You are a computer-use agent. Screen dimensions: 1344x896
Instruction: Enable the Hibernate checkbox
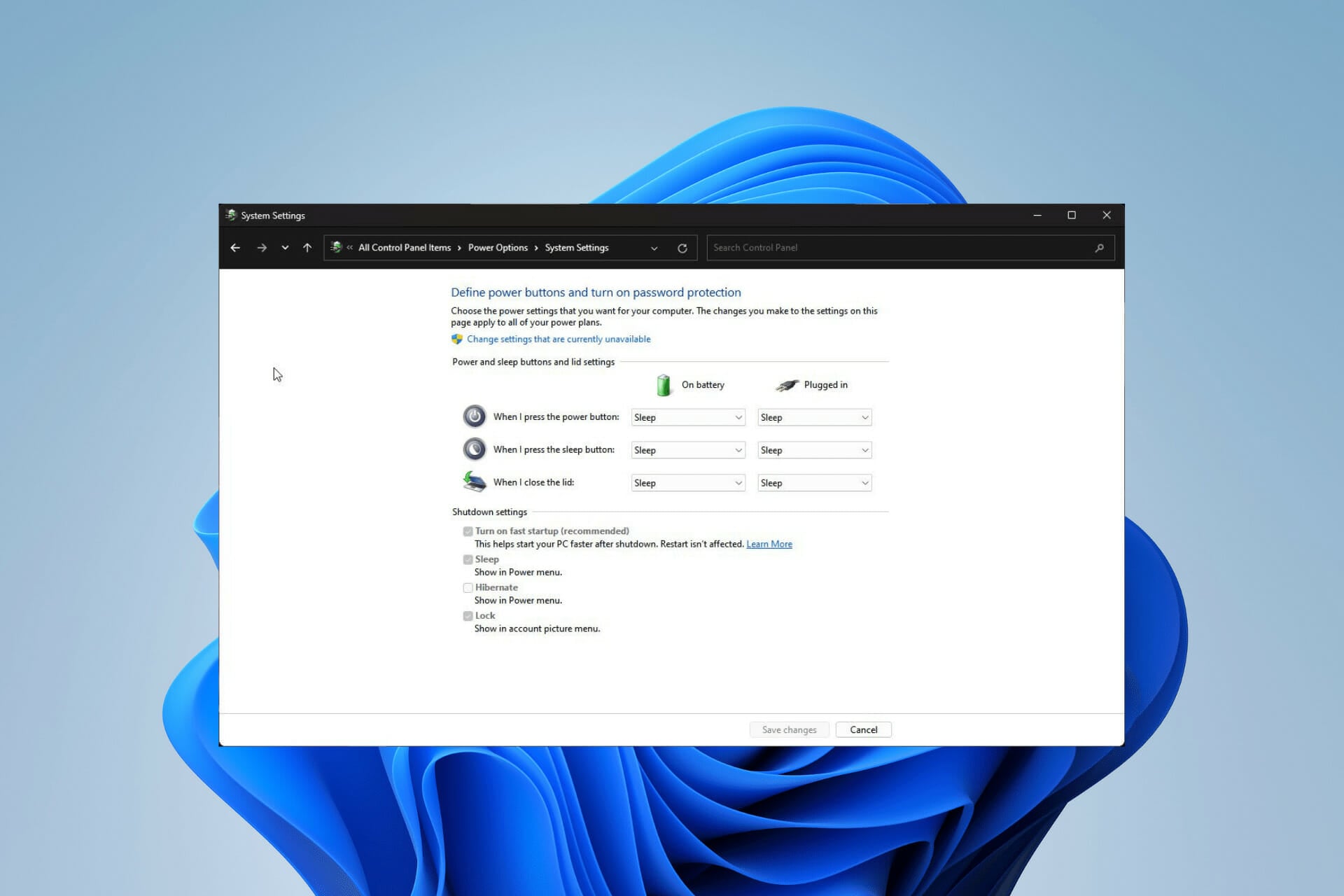468,588
